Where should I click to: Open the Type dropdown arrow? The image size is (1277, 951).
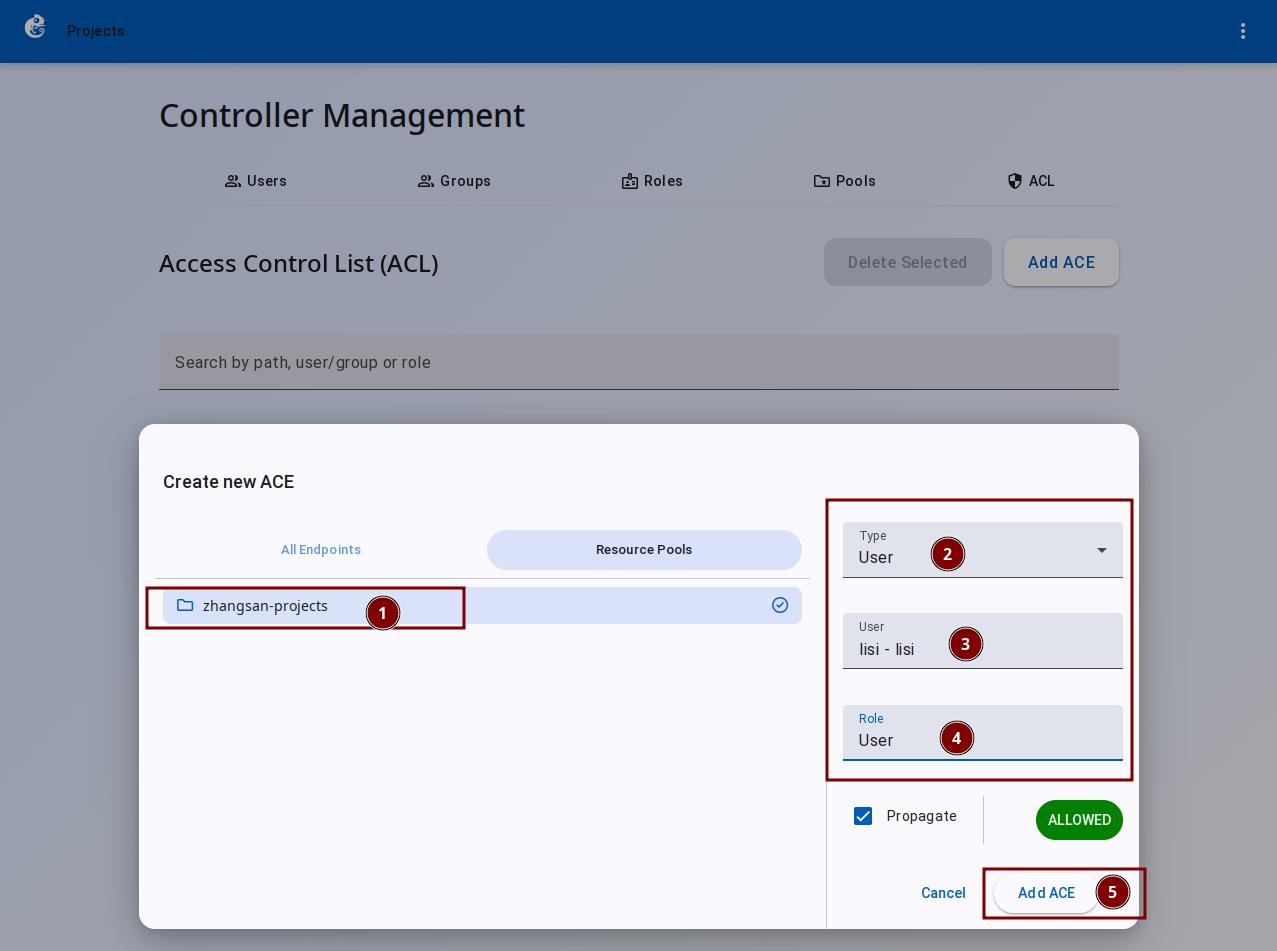[x=1102, y=550]
